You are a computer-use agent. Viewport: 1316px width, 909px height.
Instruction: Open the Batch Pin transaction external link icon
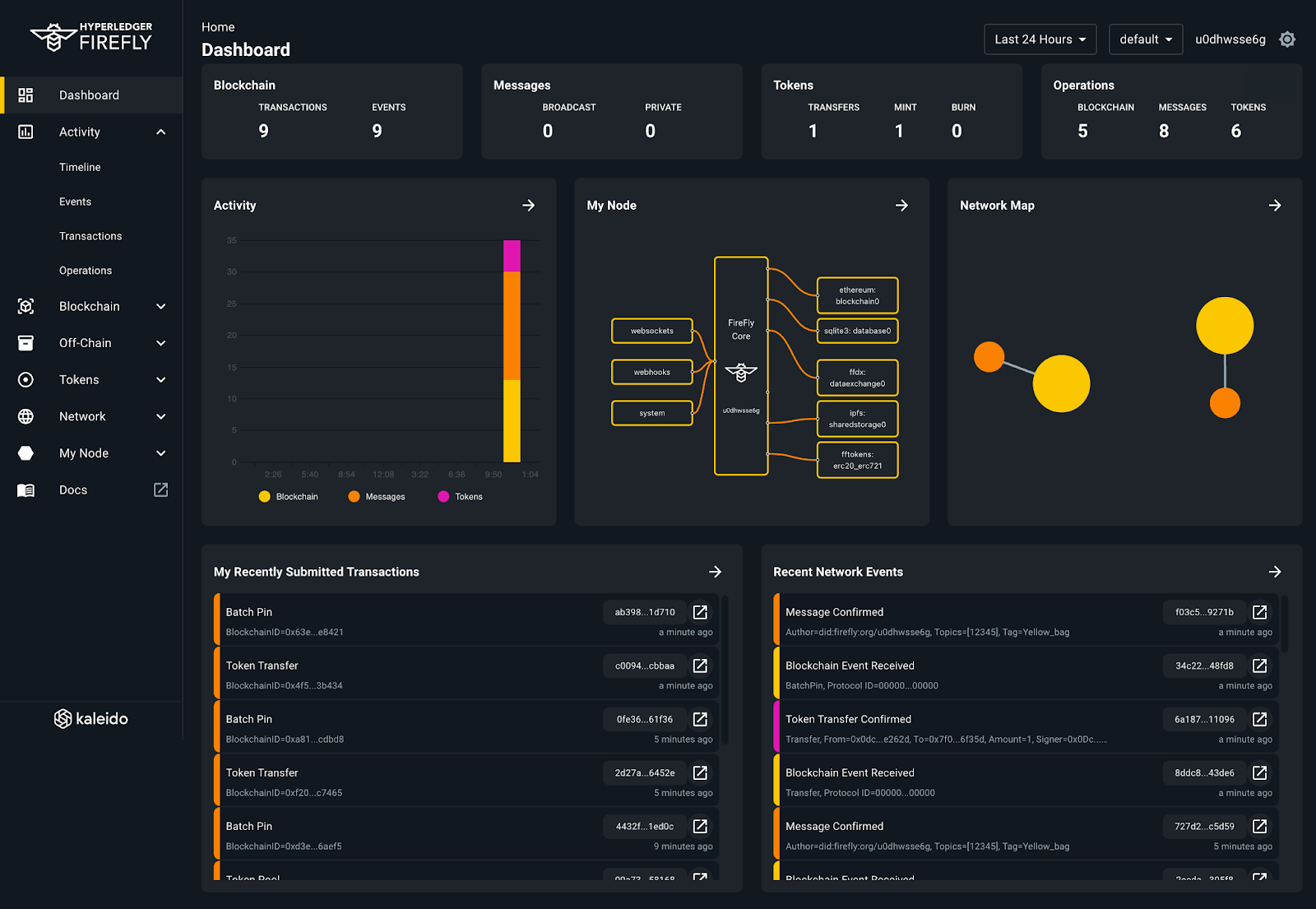(x=700, y=612)
